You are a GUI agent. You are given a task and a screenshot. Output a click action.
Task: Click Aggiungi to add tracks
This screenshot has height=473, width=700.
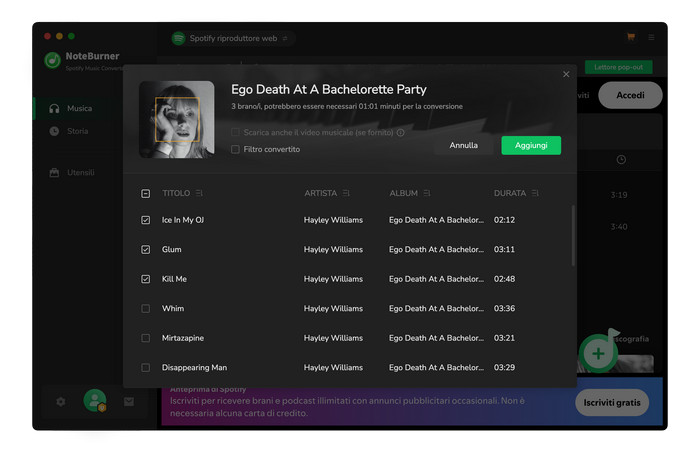click(531, 145)
